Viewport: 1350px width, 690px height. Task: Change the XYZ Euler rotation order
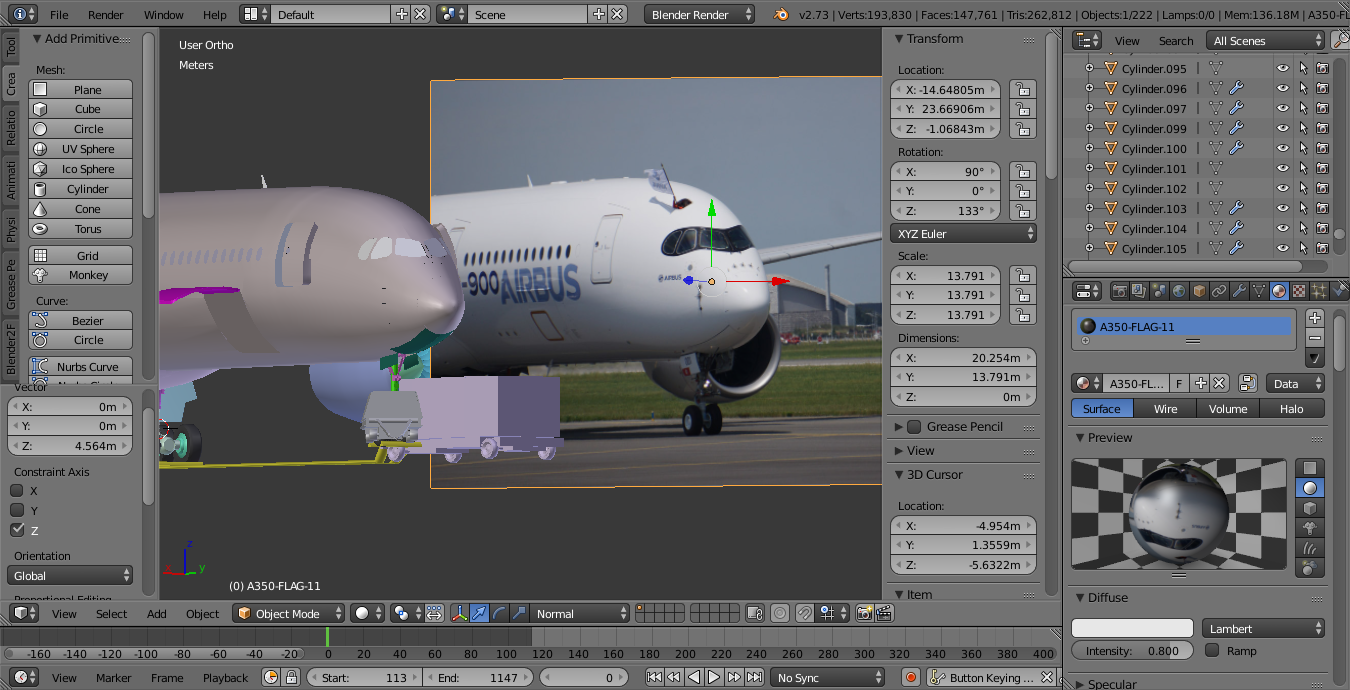(961, 233)
